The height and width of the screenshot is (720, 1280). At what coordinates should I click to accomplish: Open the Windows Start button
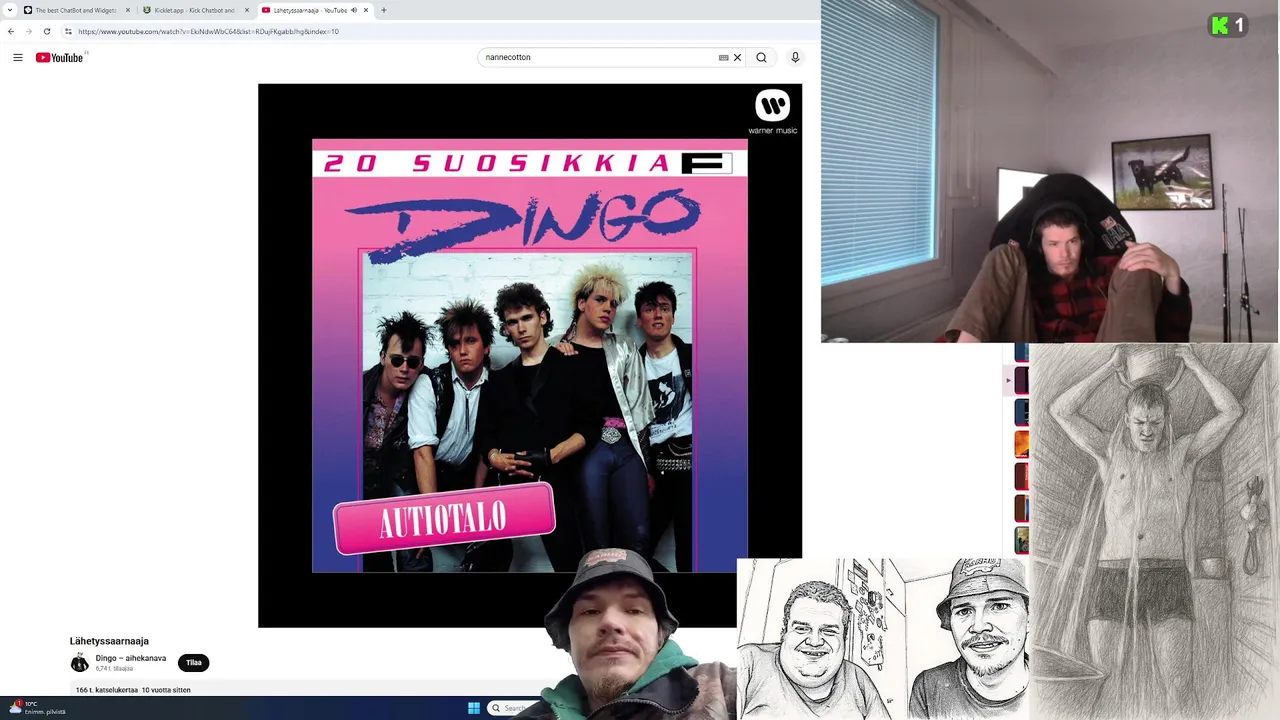[x=474, y=708]
